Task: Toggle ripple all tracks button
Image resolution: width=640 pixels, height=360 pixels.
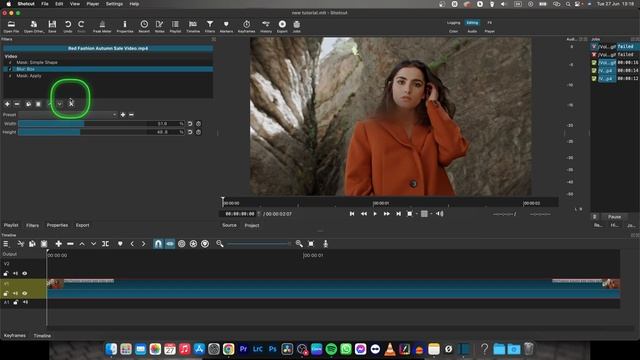Action: click(193, 244)
